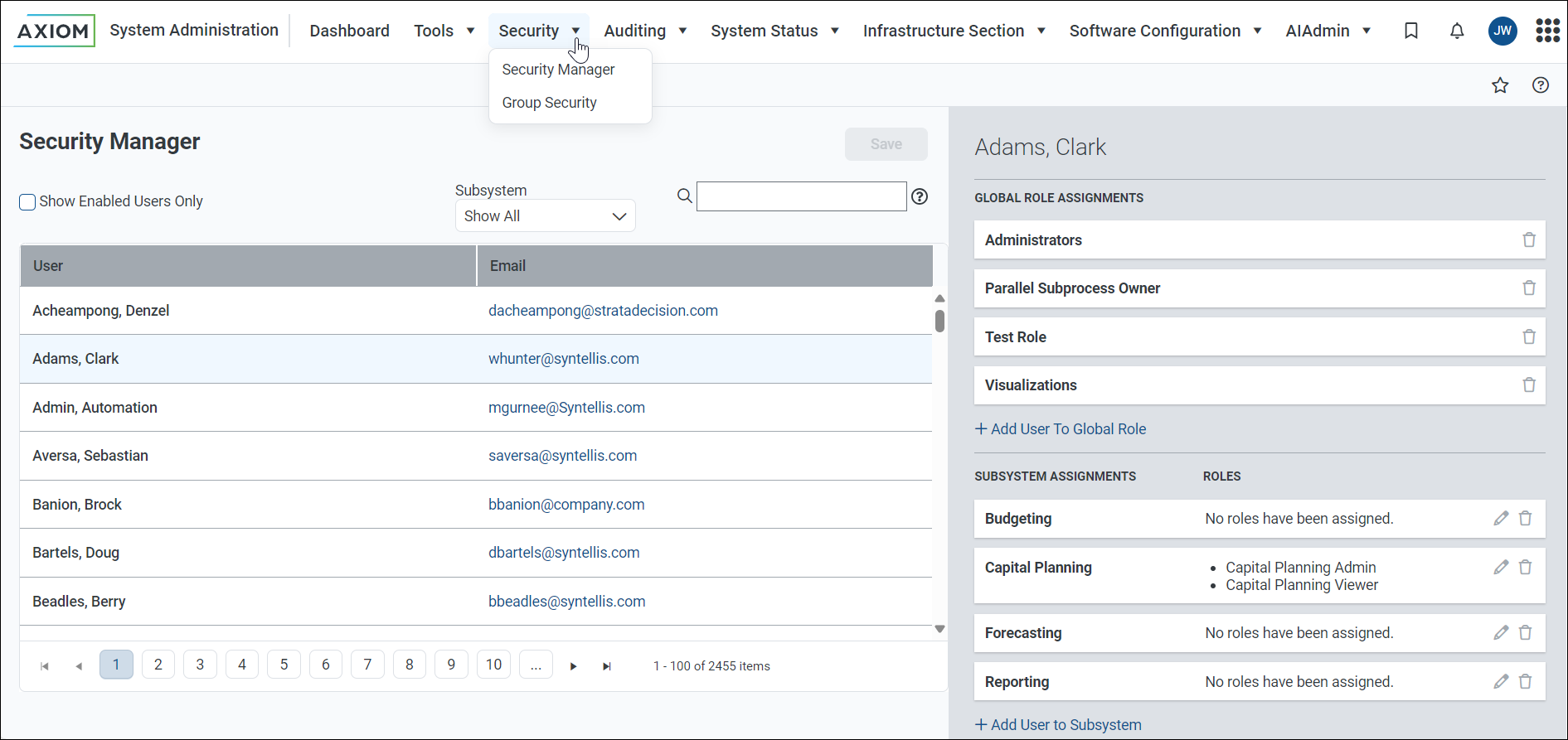Click the user list scrollbar thumb
1568x740 pixels.
tap(939, 321)
